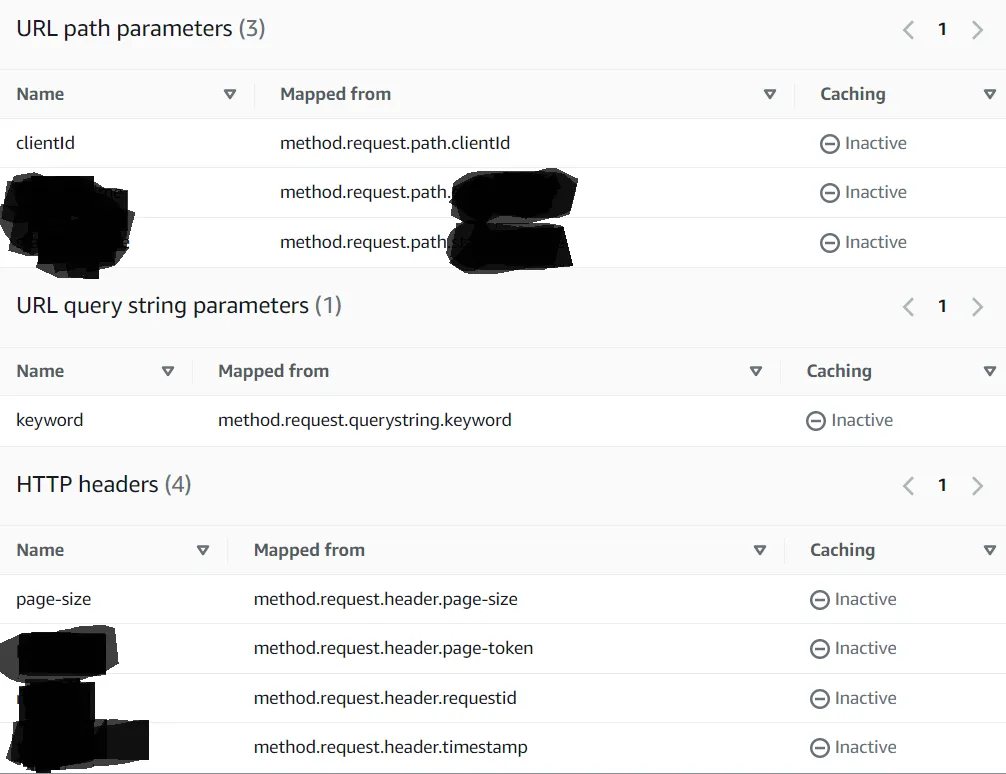Sort query string parameters by Name
This screenshot has width=1006, height=774.
coord(168,372)
